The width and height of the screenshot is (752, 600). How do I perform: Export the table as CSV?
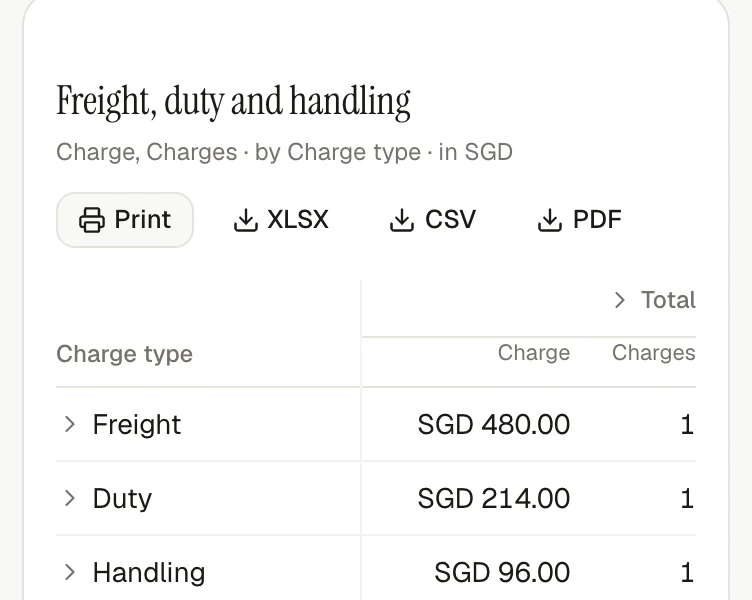[x=433, y=220]
